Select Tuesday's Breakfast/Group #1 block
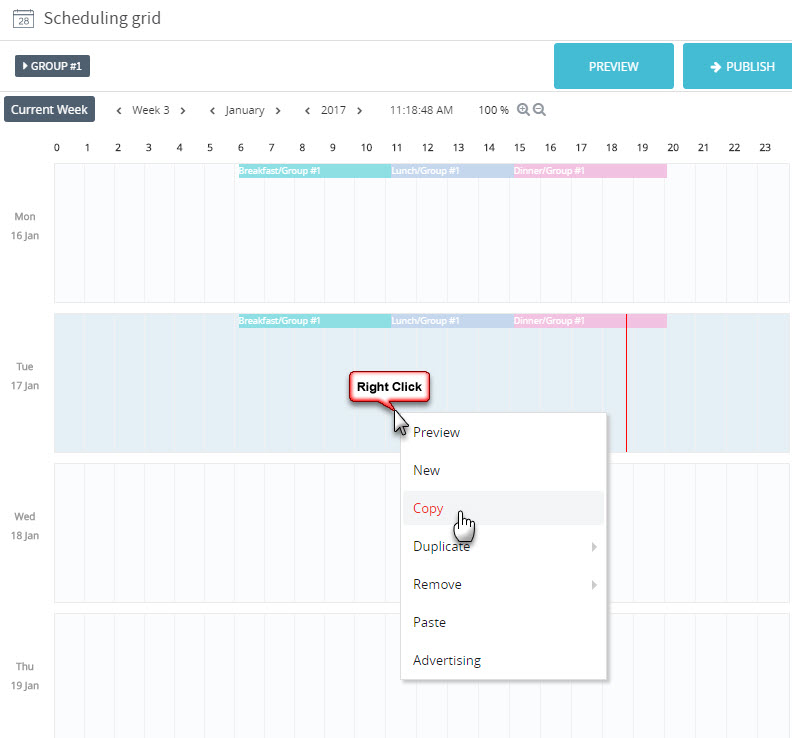 point(315,321)
